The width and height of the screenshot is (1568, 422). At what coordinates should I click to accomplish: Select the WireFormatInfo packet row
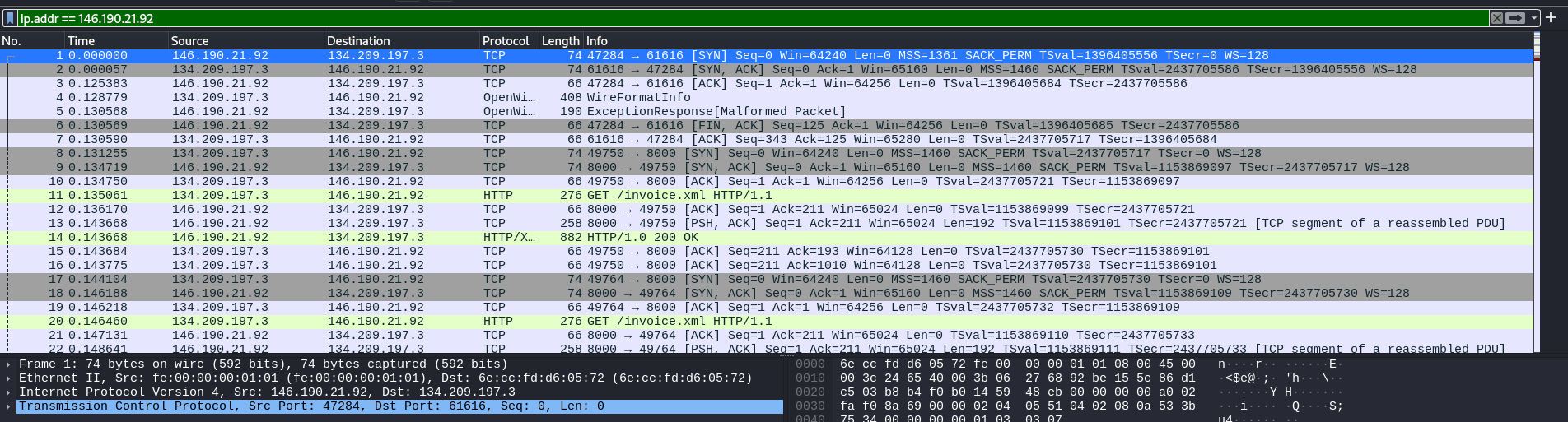tap(638, 98)
